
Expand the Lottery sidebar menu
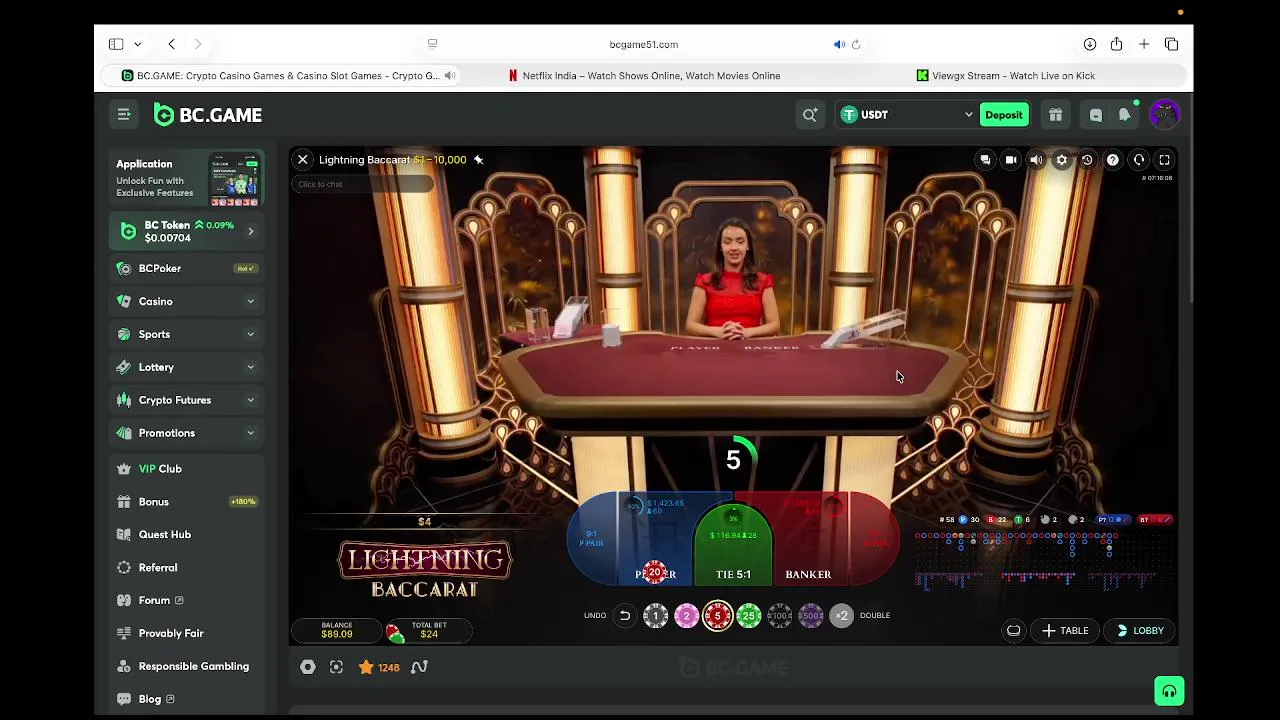(186, 367)
